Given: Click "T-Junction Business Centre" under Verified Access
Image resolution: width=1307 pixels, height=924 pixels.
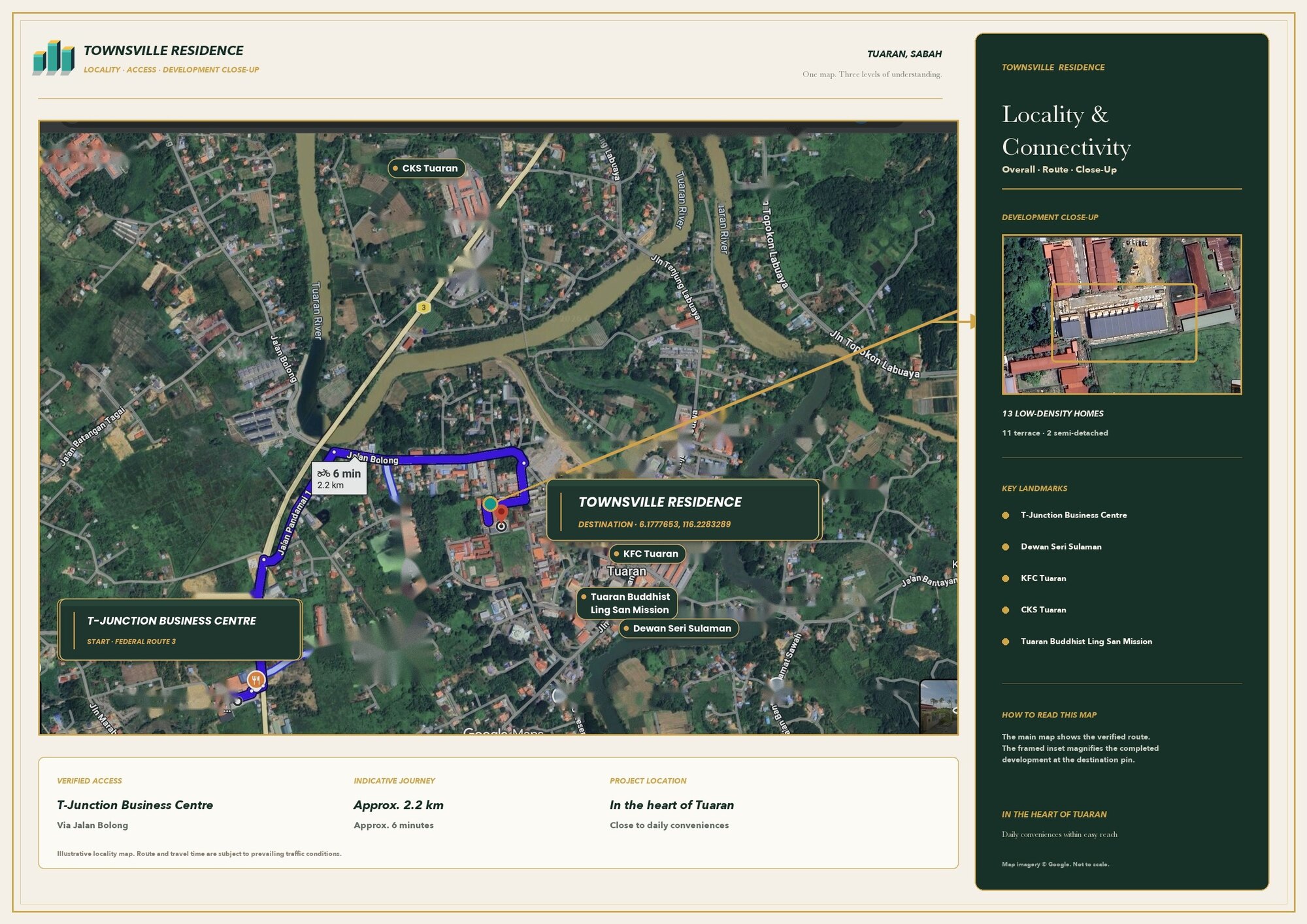Looking at the screenshot, I should 135,806.
